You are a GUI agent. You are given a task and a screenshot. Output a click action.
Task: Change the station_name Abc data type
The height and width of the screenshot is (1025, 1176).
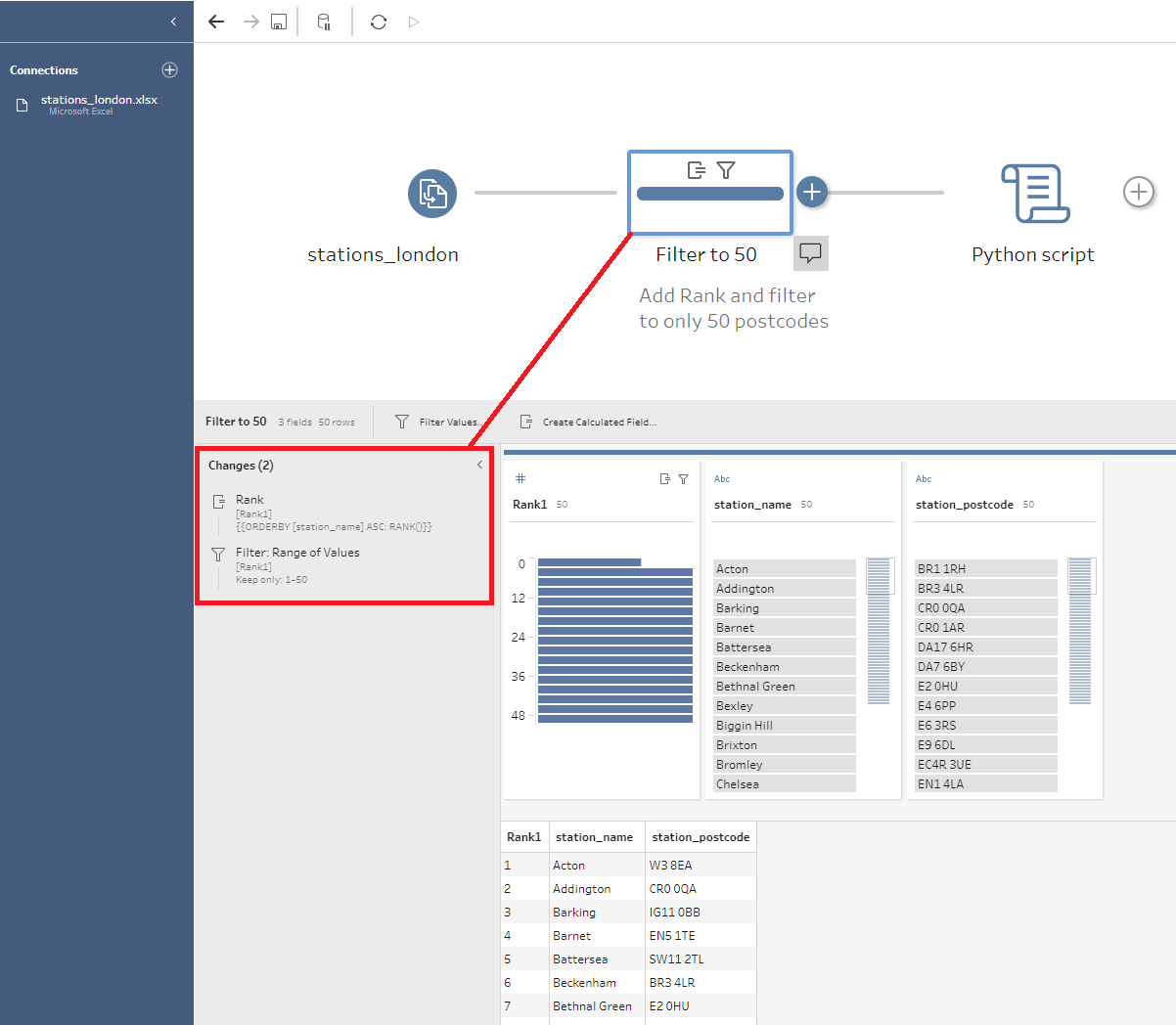pyautogui.click(x=722, y=478)
